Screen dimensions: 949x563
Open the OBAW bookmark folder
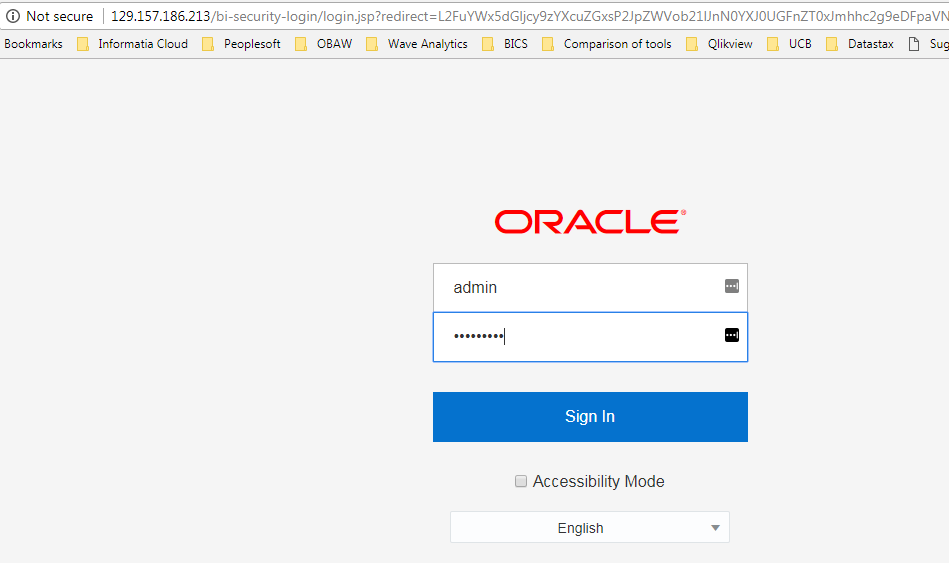325,44
